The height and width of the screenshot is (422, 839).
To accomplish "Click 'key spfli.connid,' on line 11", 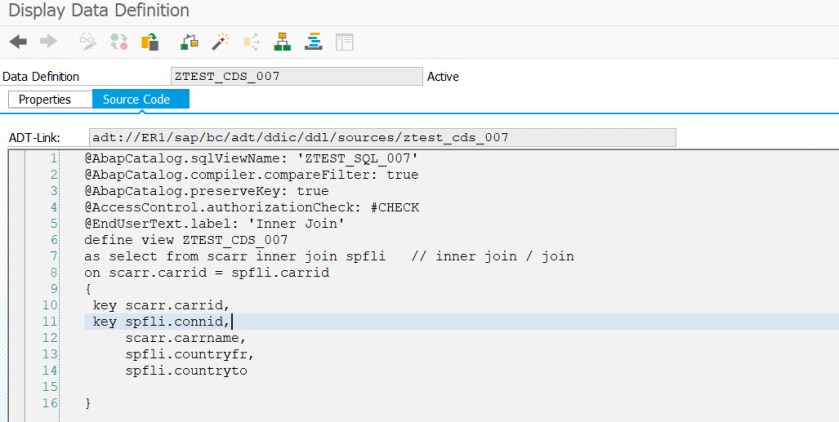I will tap(161, 322).
